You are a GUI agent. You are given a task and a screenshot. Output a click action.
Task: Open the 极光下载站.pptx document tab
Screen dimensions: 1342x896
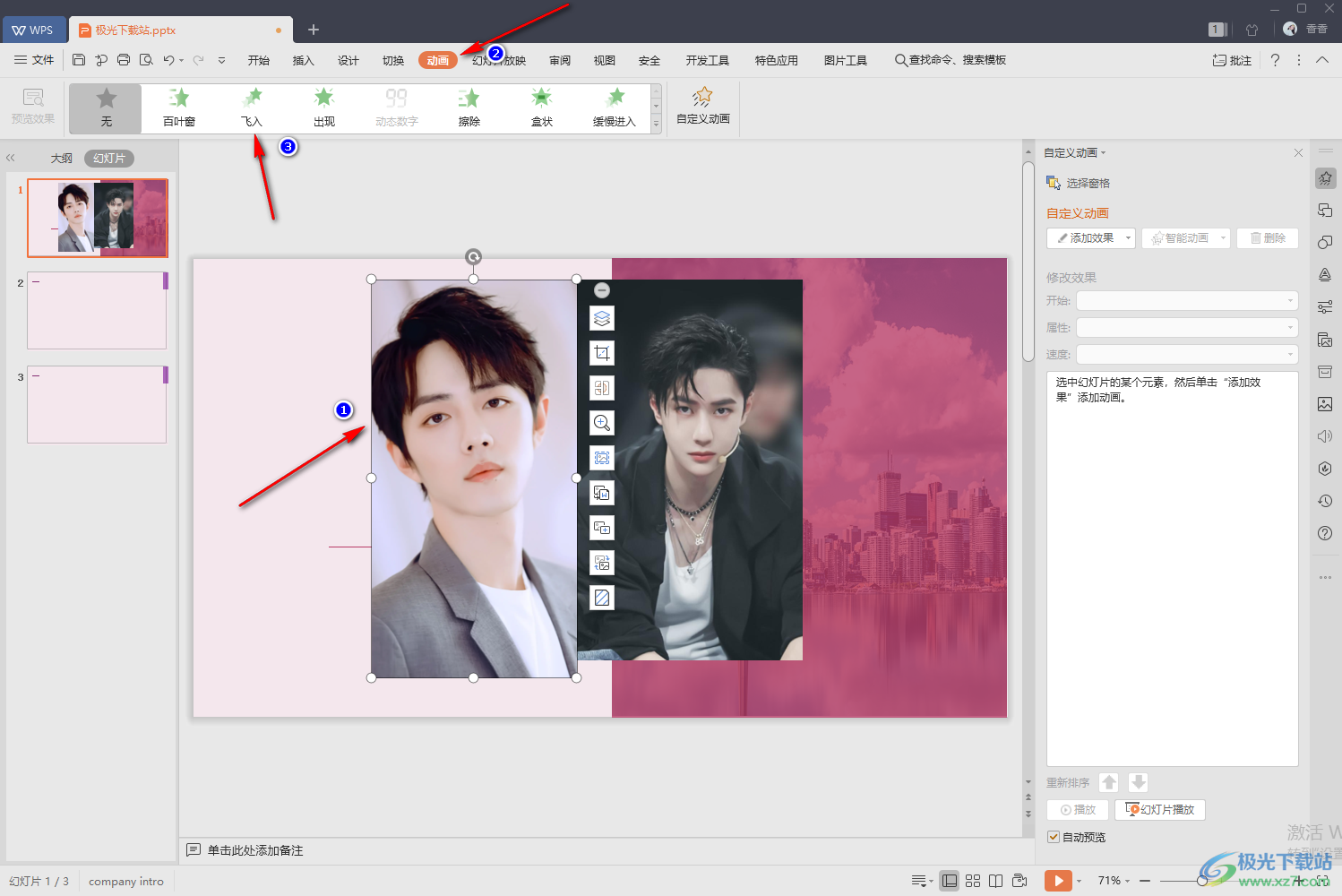pos(179,30)
